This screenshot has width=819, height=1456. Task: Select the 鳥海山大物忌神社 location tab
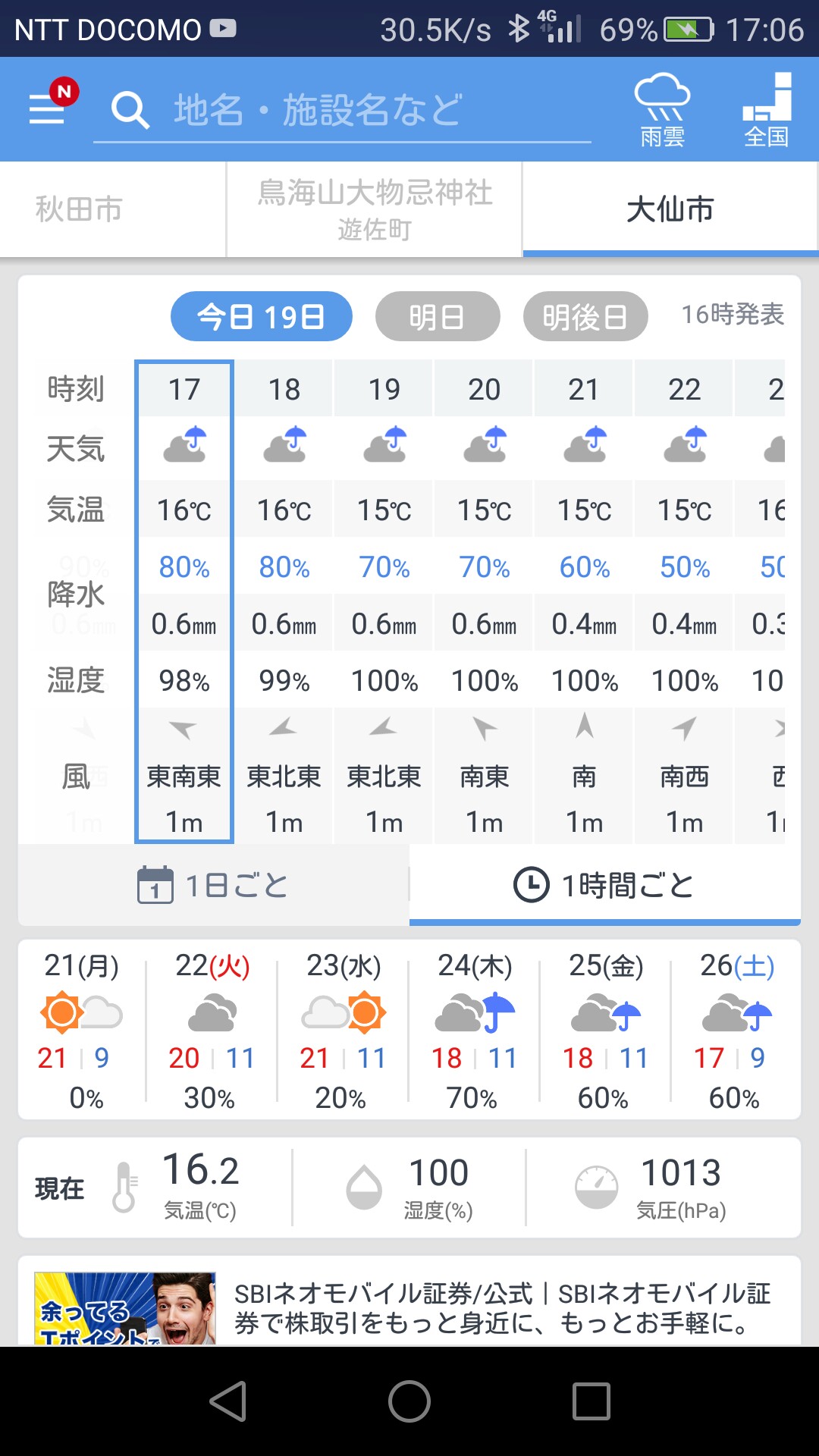click(x=375, y=209)
